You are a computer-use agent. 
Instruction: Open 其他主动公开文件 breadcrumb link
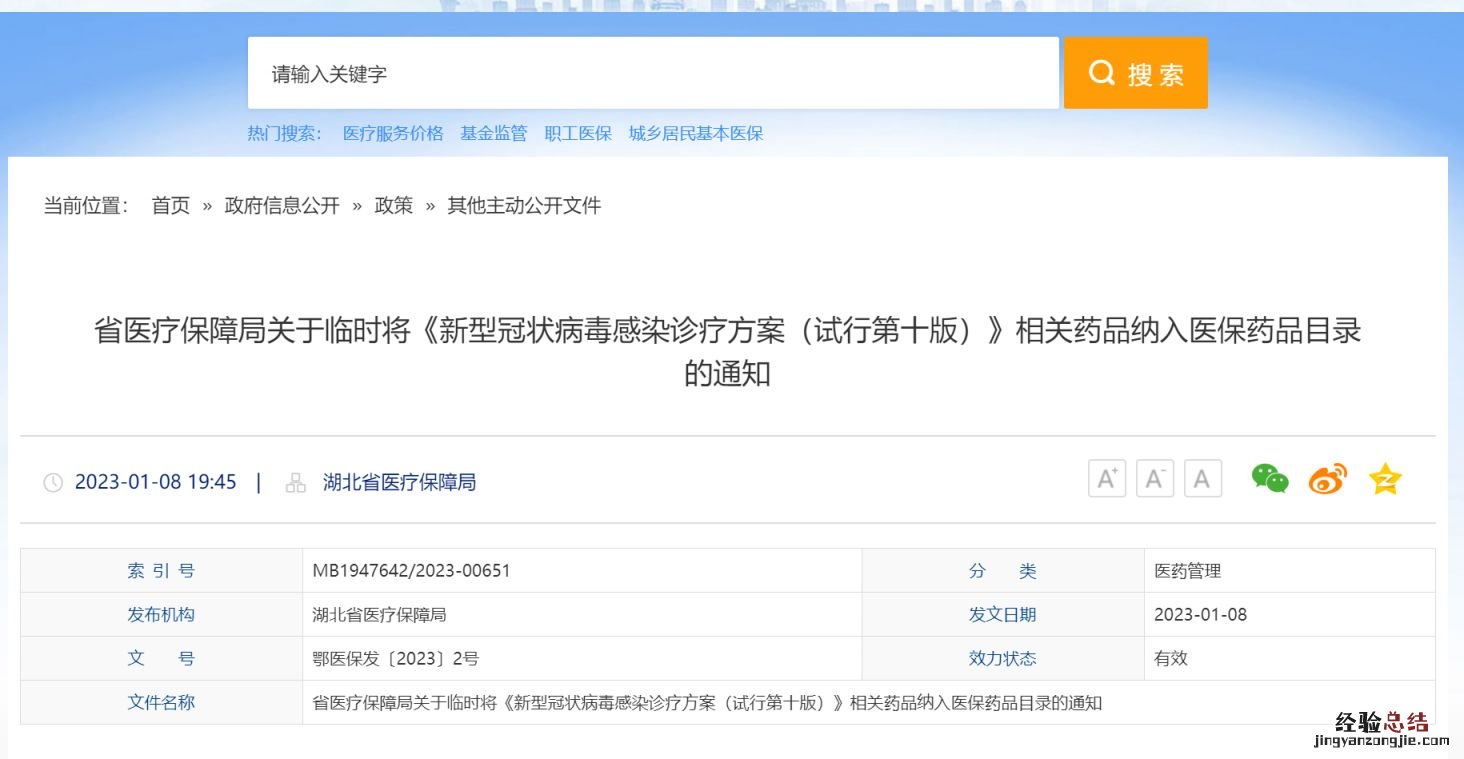pyautogui.click(x=524, y=206)
